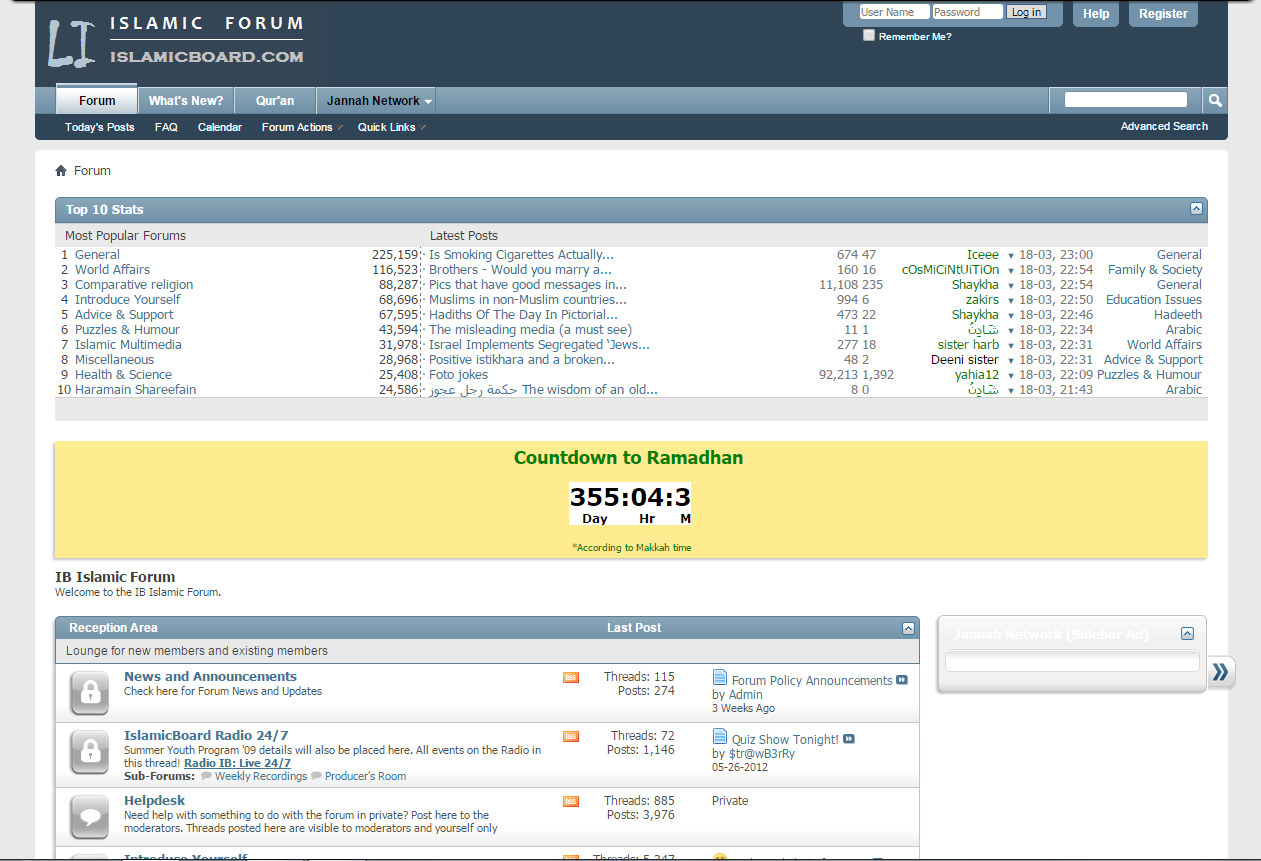Open Comparative religion popular forum
1261x861 pixels.
click(134, 285)
